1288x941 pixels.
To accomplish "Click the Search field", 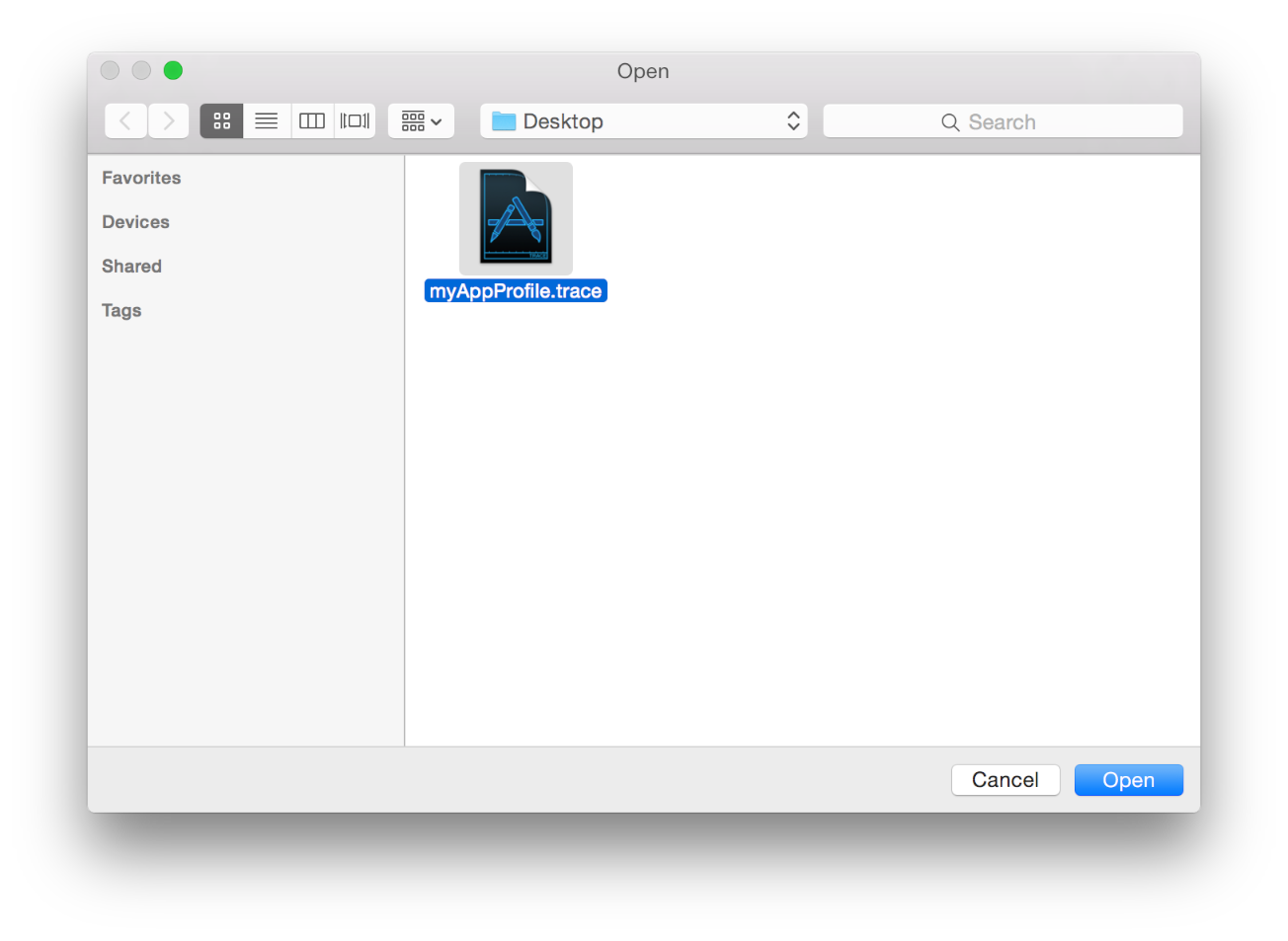I will point(1003,121).
